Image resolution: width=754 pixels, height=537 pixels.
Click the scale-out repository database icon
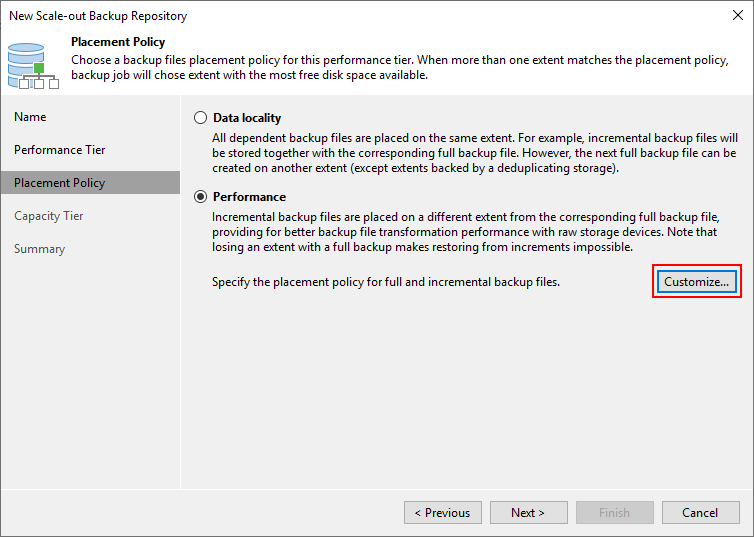(33, 66)
